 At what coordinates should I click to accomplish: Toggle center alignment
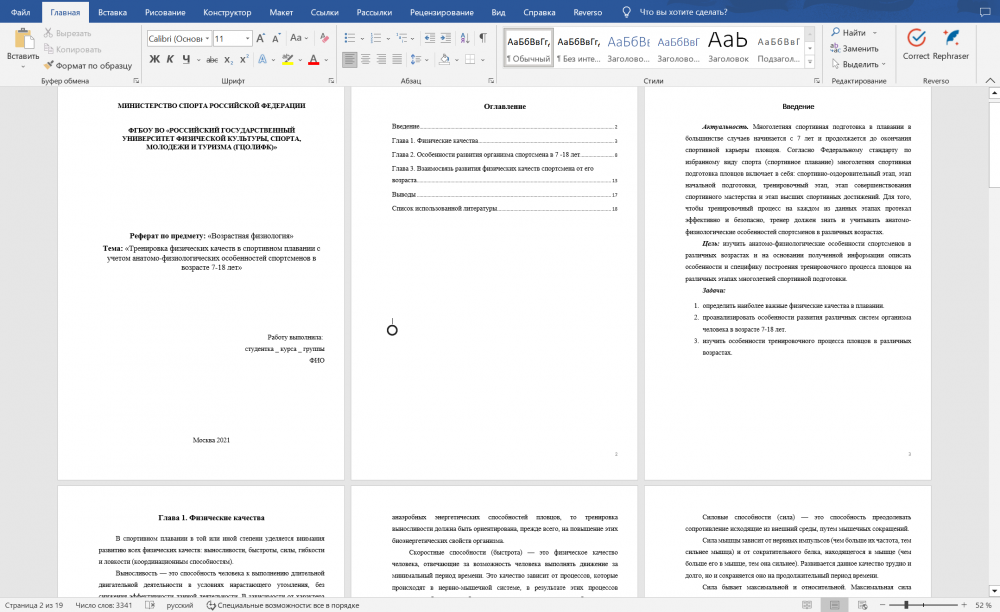[365, 59]
